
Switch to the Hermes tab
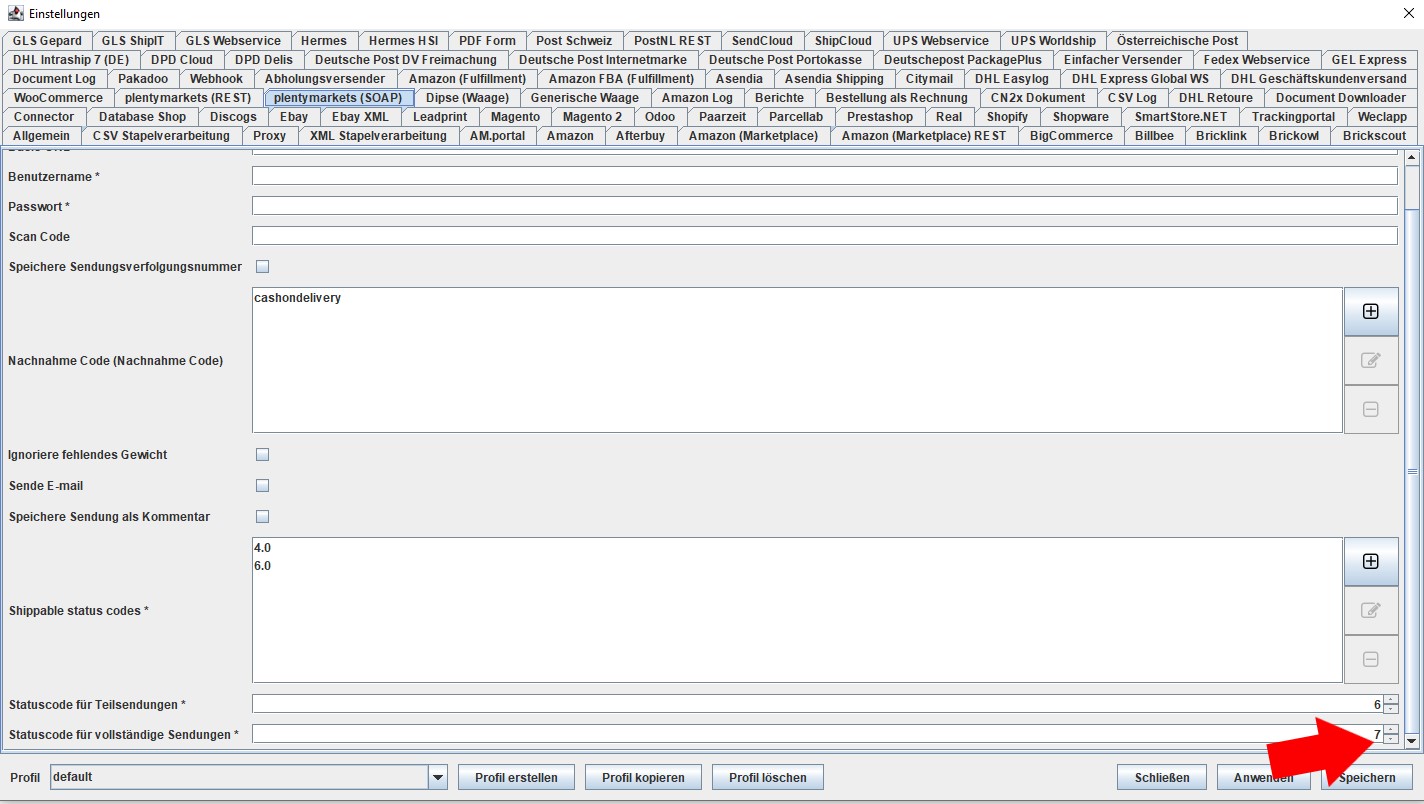pyautogui.click(x=324, y=41)
